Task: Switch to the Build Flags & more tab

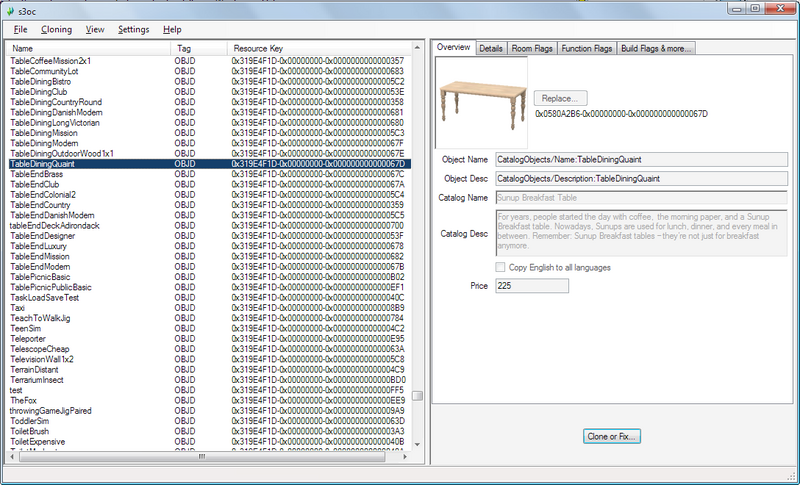Action: click(x=656, y=48)
